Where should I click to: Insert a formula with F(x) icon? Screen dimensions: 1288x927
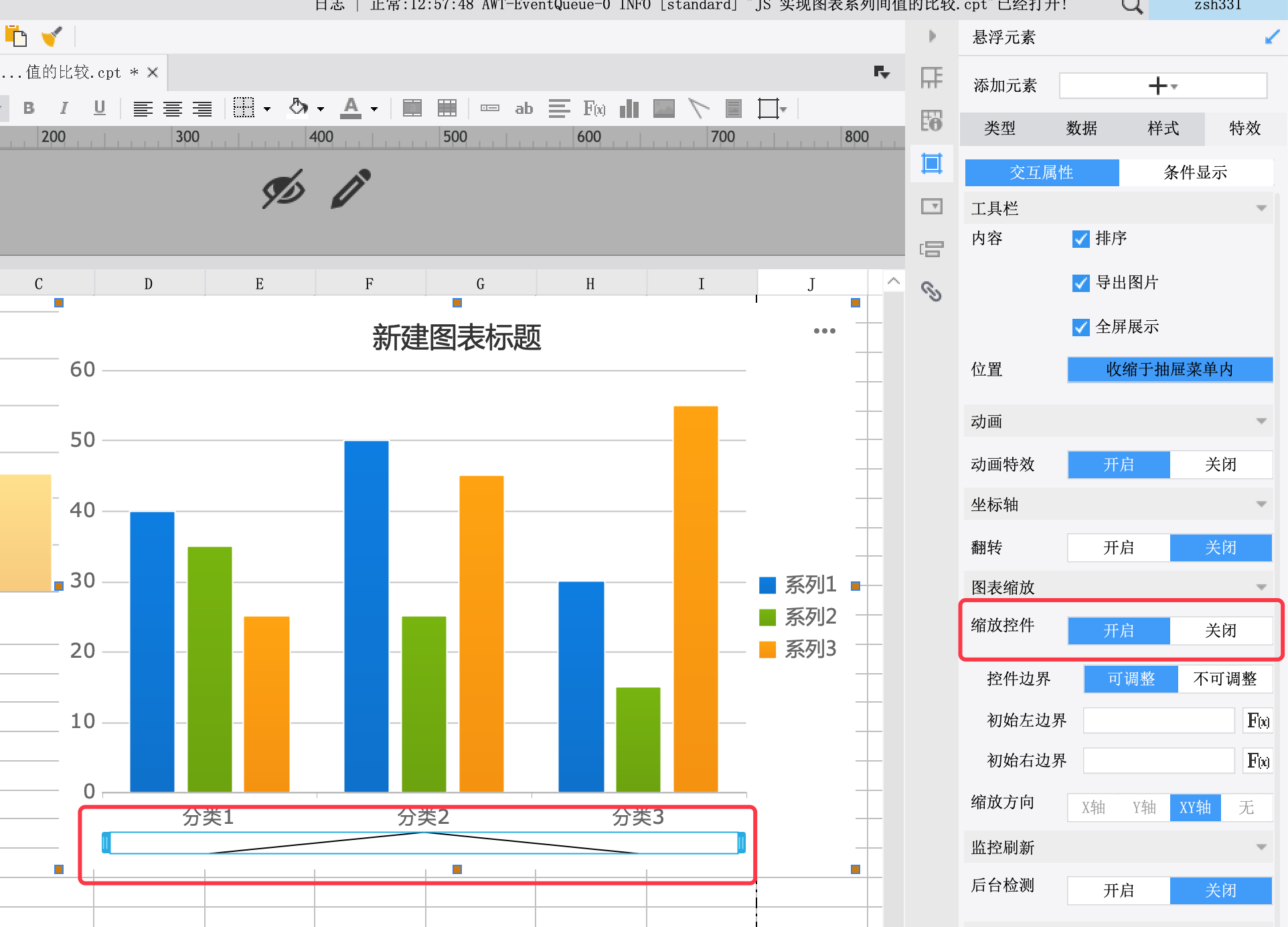tap(594, 108)
